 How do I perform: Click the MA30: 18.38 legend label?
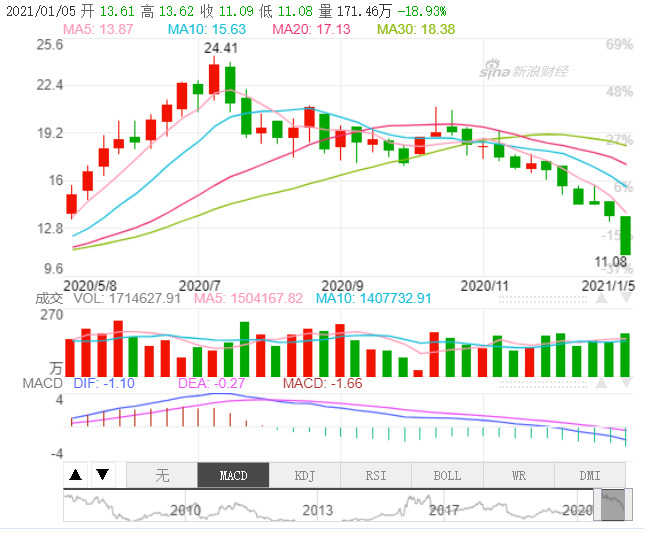coord(416,29)
